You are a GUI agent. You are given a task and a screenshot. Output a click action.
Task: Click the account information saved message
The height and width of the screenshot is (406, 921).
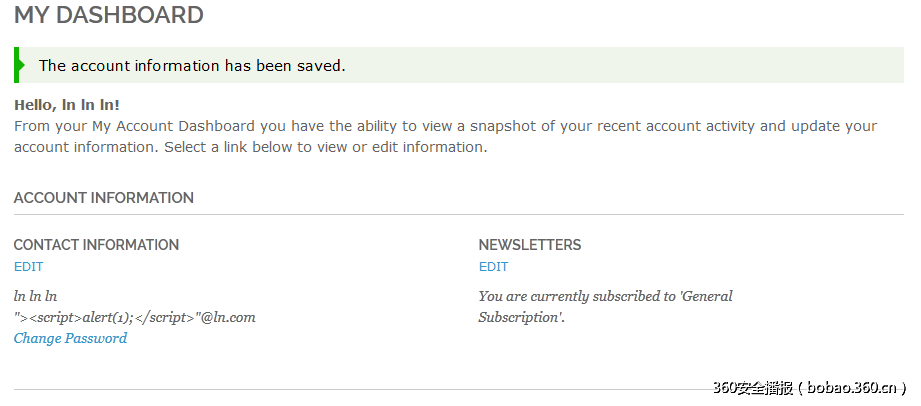click(x=192, y=66)
